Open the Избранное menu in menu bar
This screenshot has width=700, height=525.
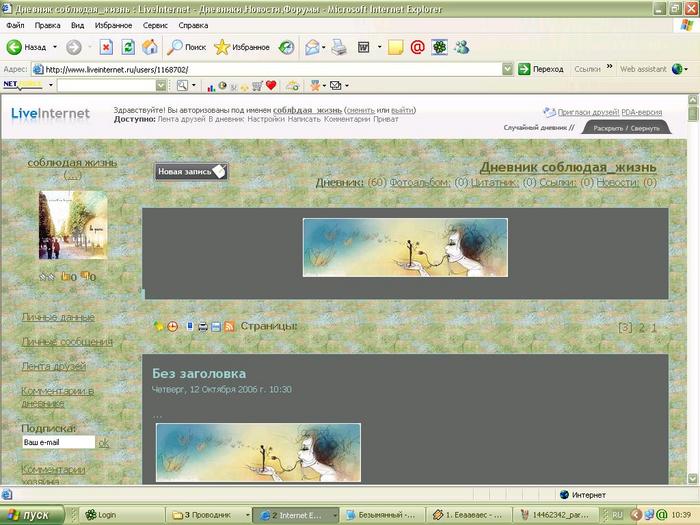click(x=113, y=25)
